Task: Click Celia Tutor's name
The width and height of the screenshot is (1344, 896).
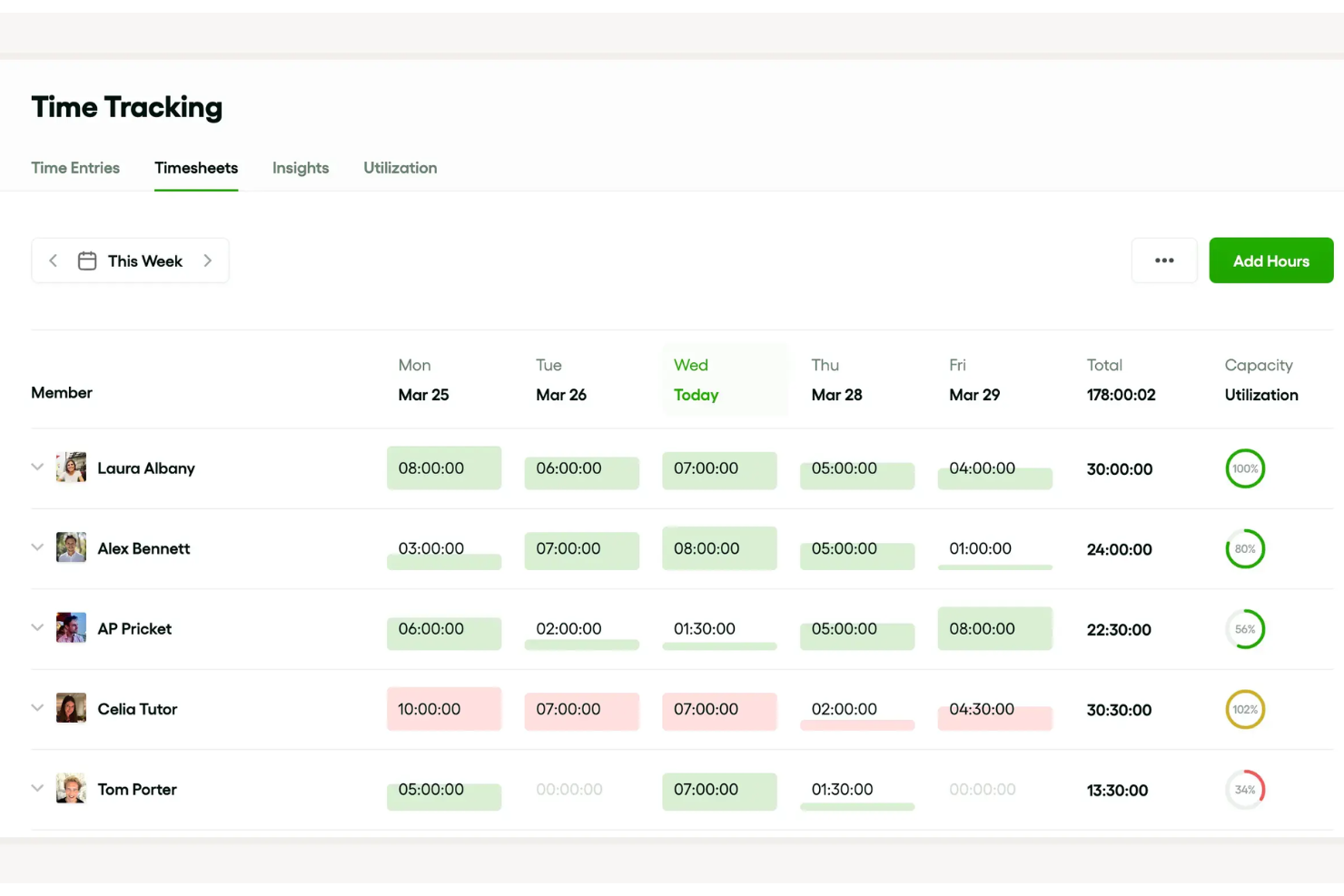Action: coord(137,709)
